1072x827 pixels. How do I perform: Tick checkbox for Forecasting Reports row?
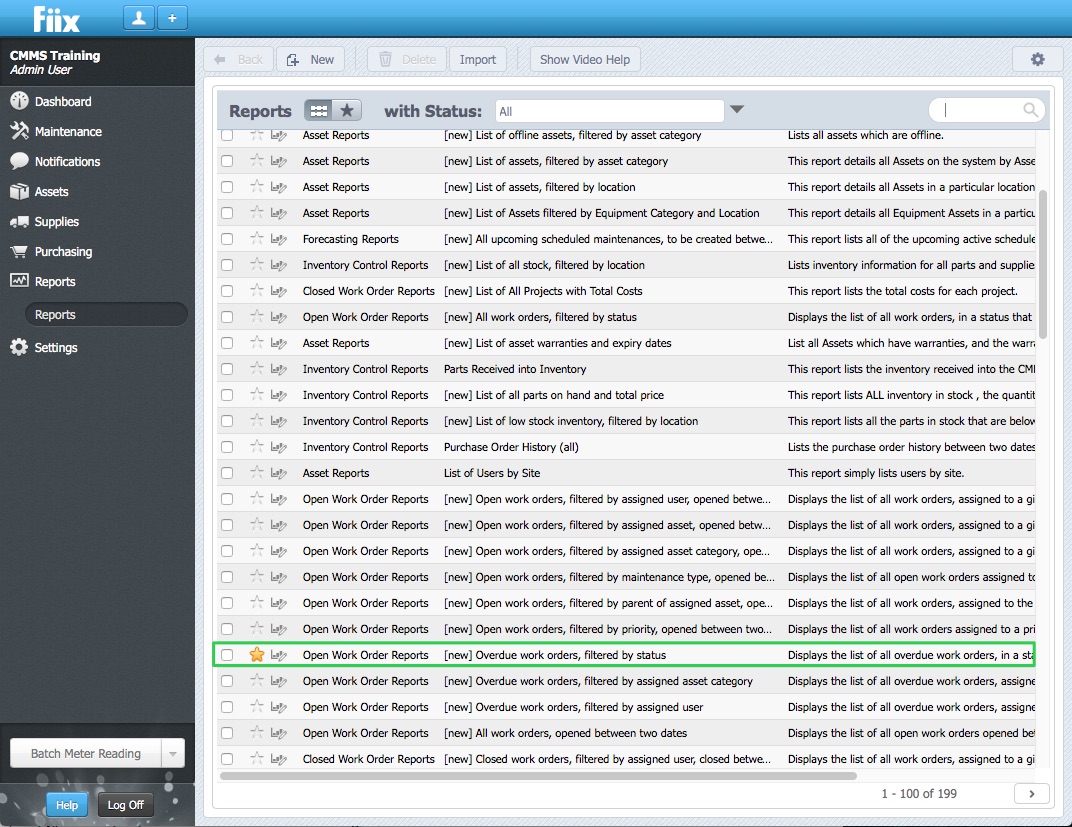tap(227, 239)
